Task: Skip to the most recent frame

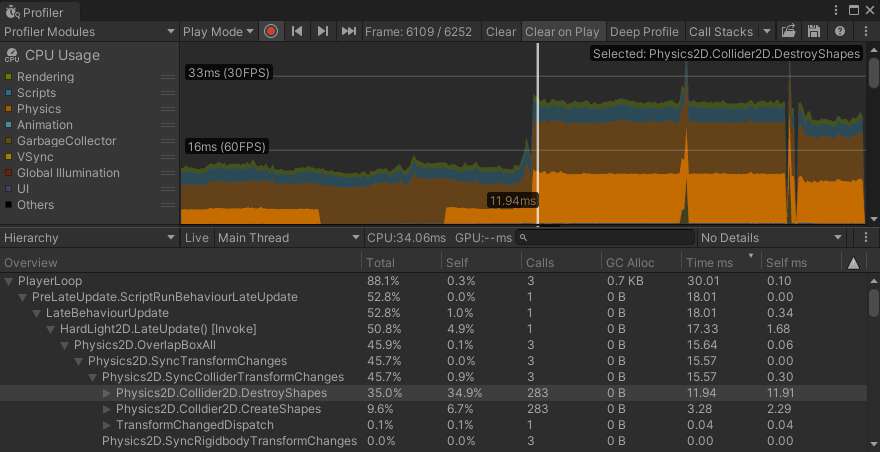Action: 348,31
